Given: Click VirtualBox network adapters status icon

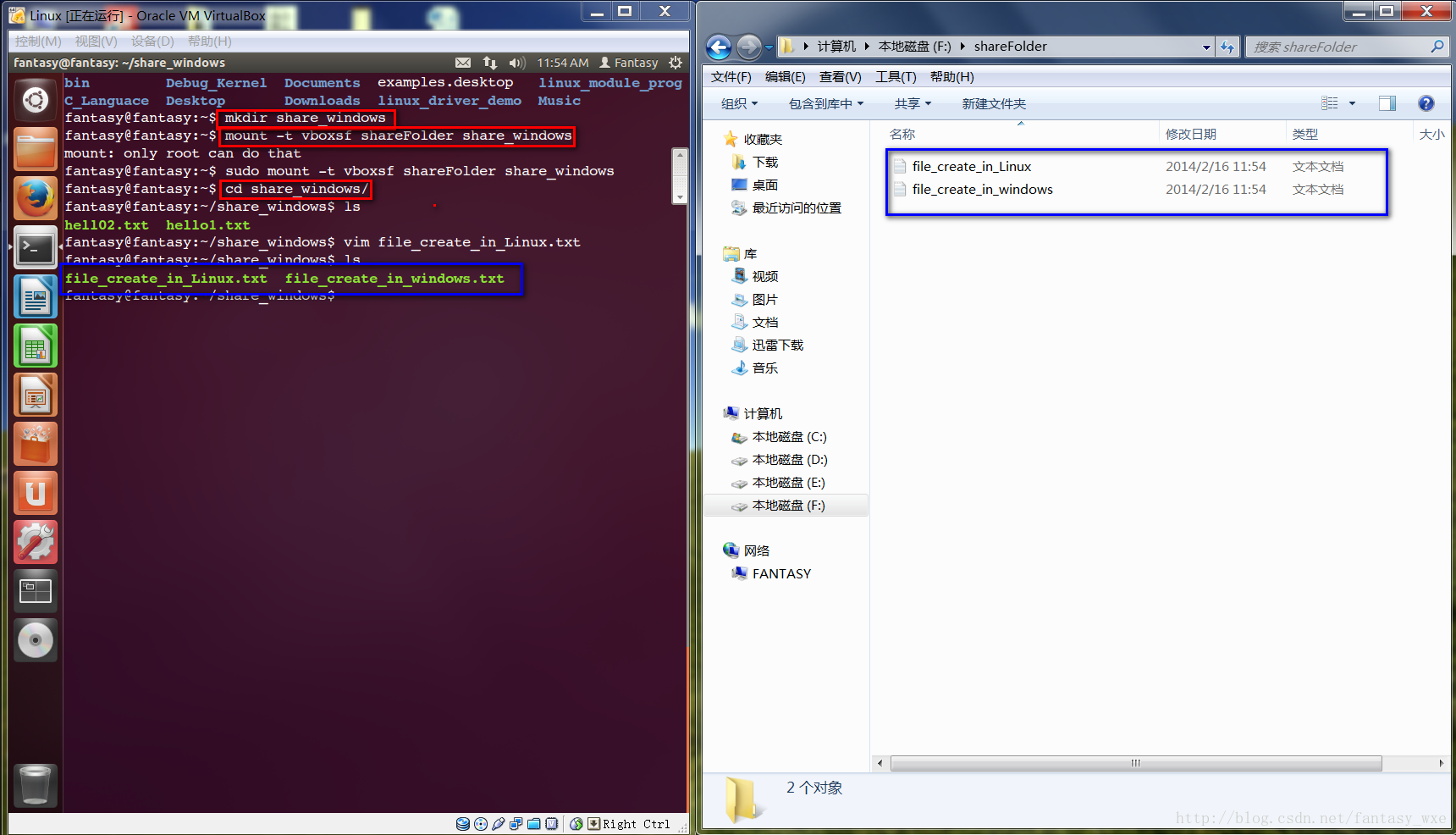Looking at the screenshot, I should [516, 824].
